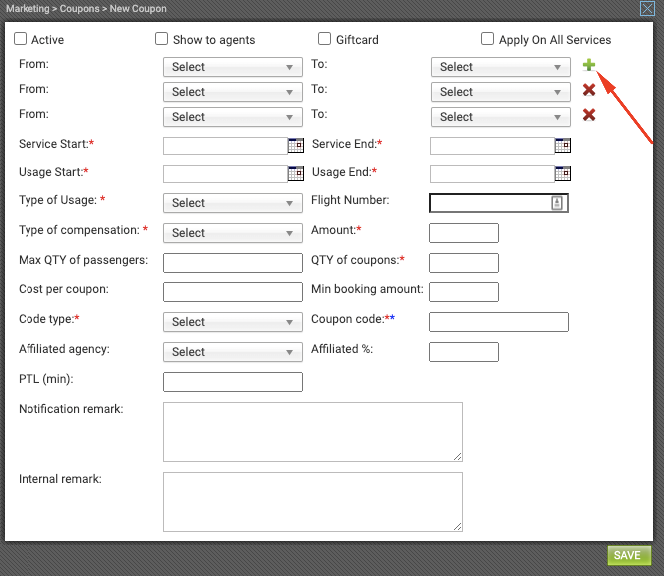
Task: Open the Service Start calendar picker
Action: [296, 145]
